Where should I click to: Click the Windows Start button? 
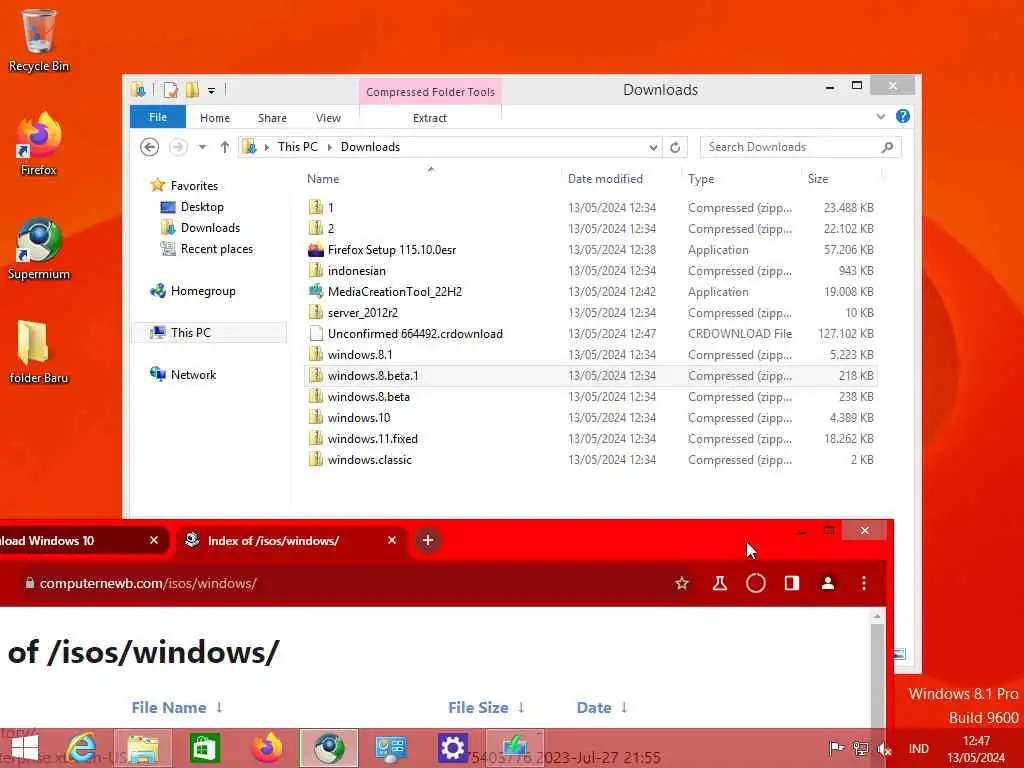(25, 748)
